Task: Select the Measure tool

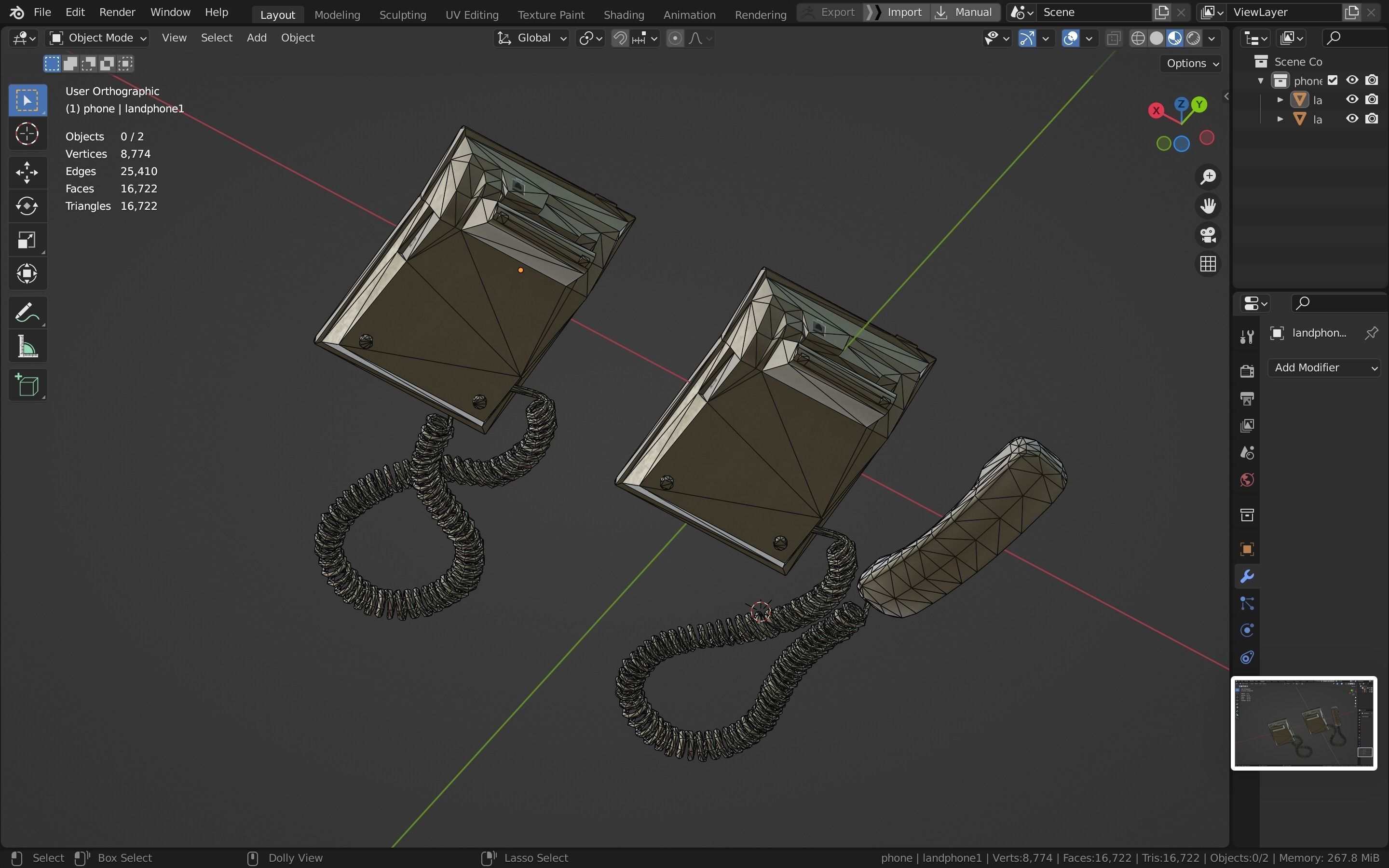Action: (27, 347)
